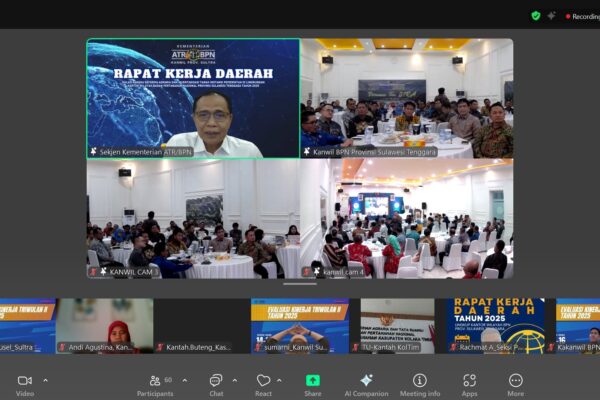
Task: Open the Participants panel
Action: (x=155, y=385)
